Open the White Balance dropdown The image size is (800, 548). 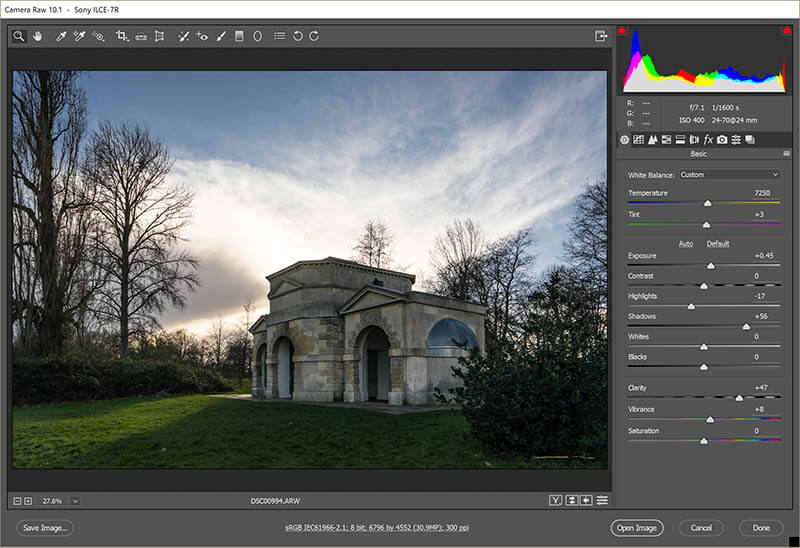point(729,175)
